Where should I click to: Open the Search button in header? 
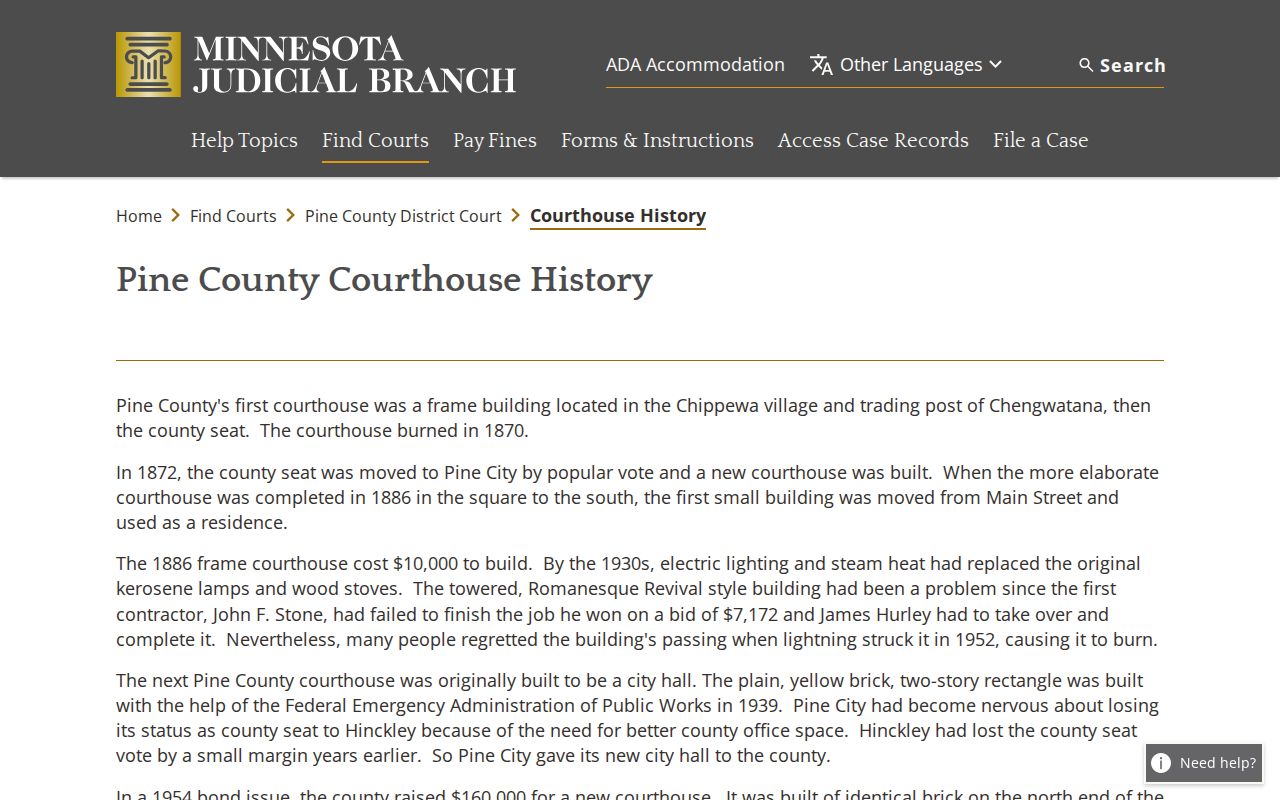coord(1122,65)
